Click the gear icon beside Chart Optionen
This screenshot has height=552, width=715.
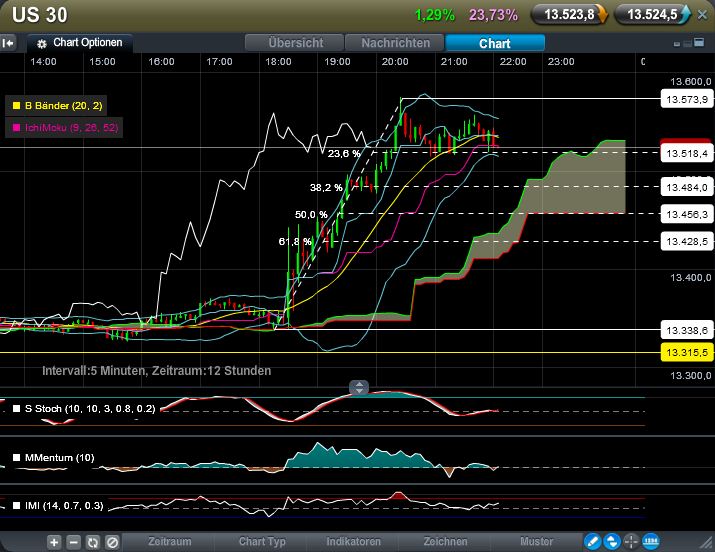click(x=41, y=44)
